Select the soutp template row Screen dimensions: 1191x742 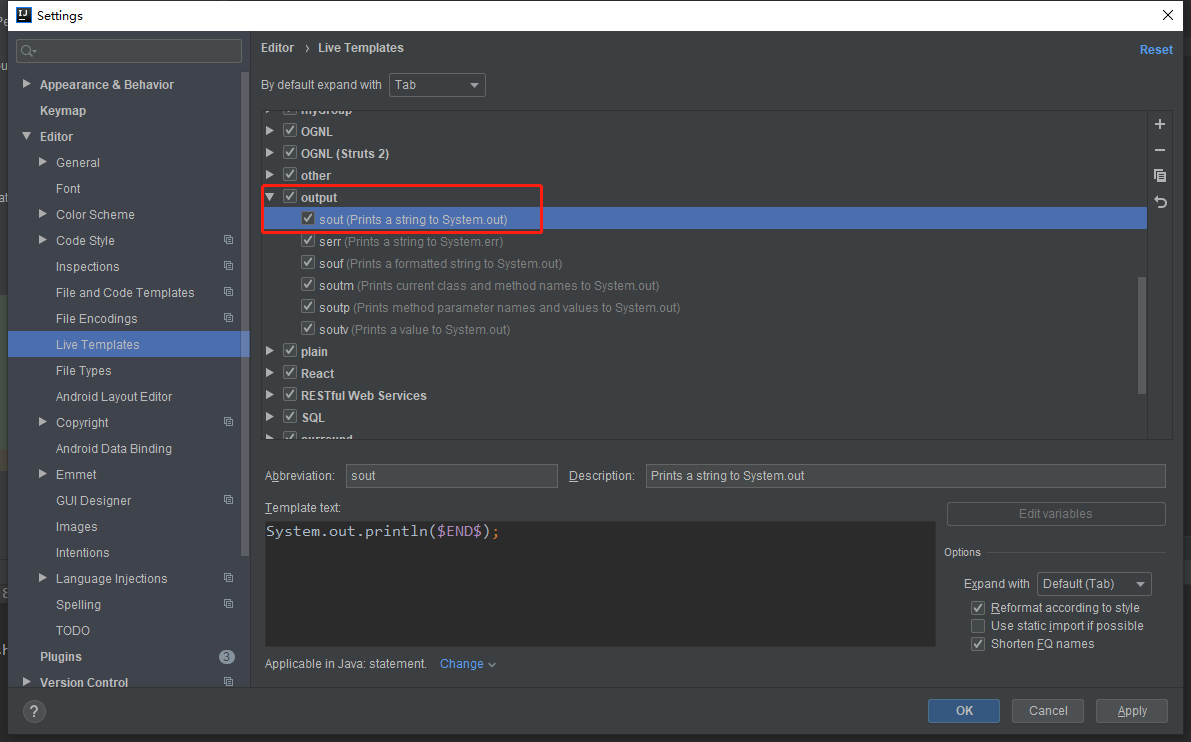[704, 308]
